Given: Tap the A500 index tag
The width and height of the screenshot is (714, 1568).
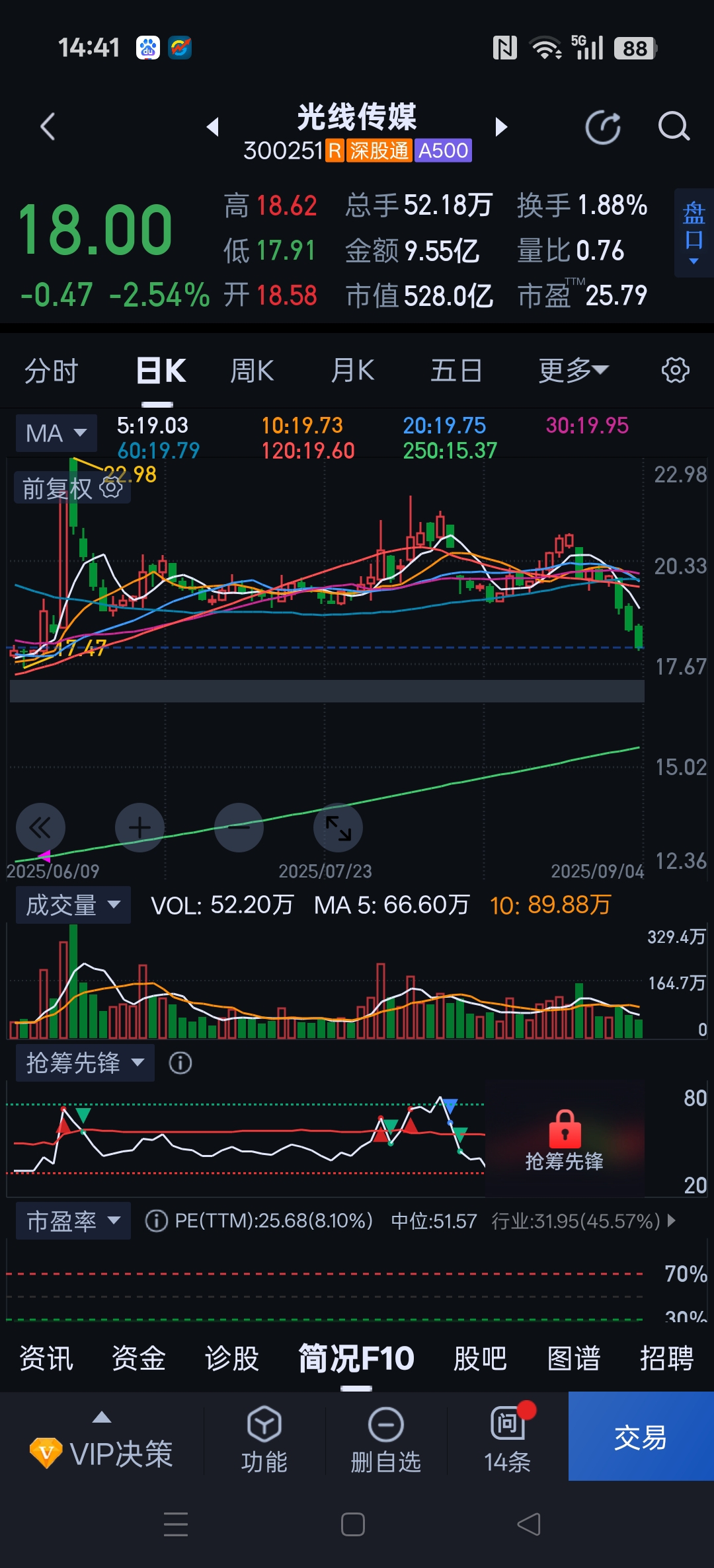Looking at the screenshot, I should (443, 151).
